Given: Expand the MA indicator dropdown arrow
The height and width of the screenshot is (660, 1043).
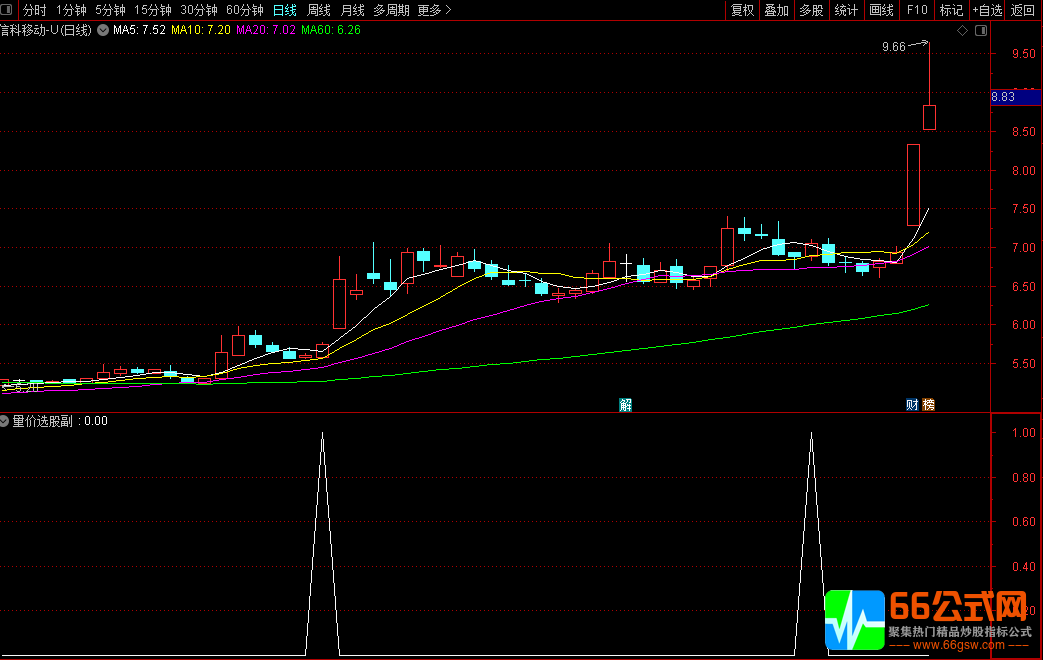Looking at the screenshot, I should (x=102, y=30).
